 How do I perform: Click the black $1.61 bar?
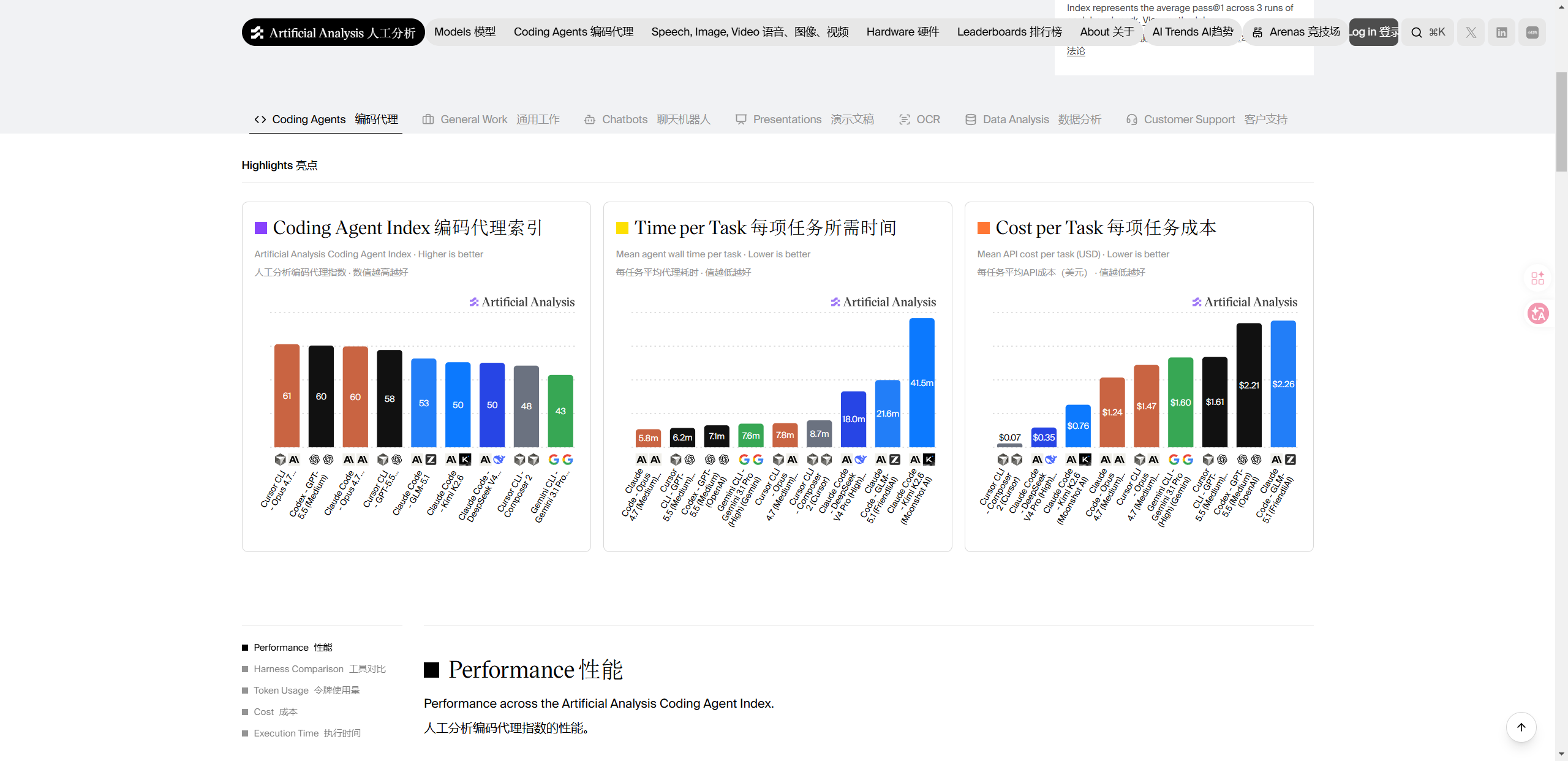point(1215,402)
